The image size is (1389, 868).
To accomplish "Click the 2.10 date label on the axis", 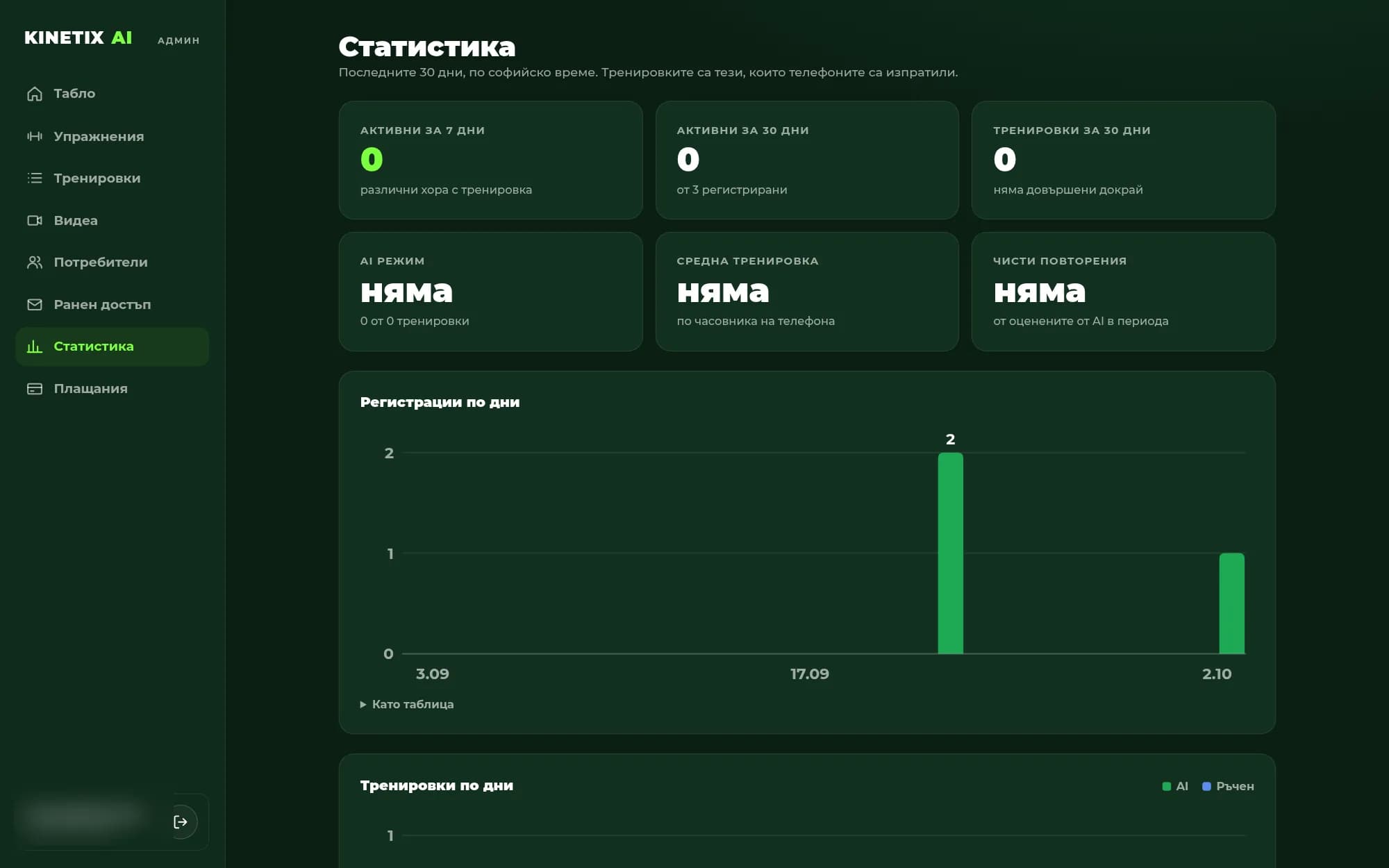I will pyautogui.click(x=1217, y=674).
